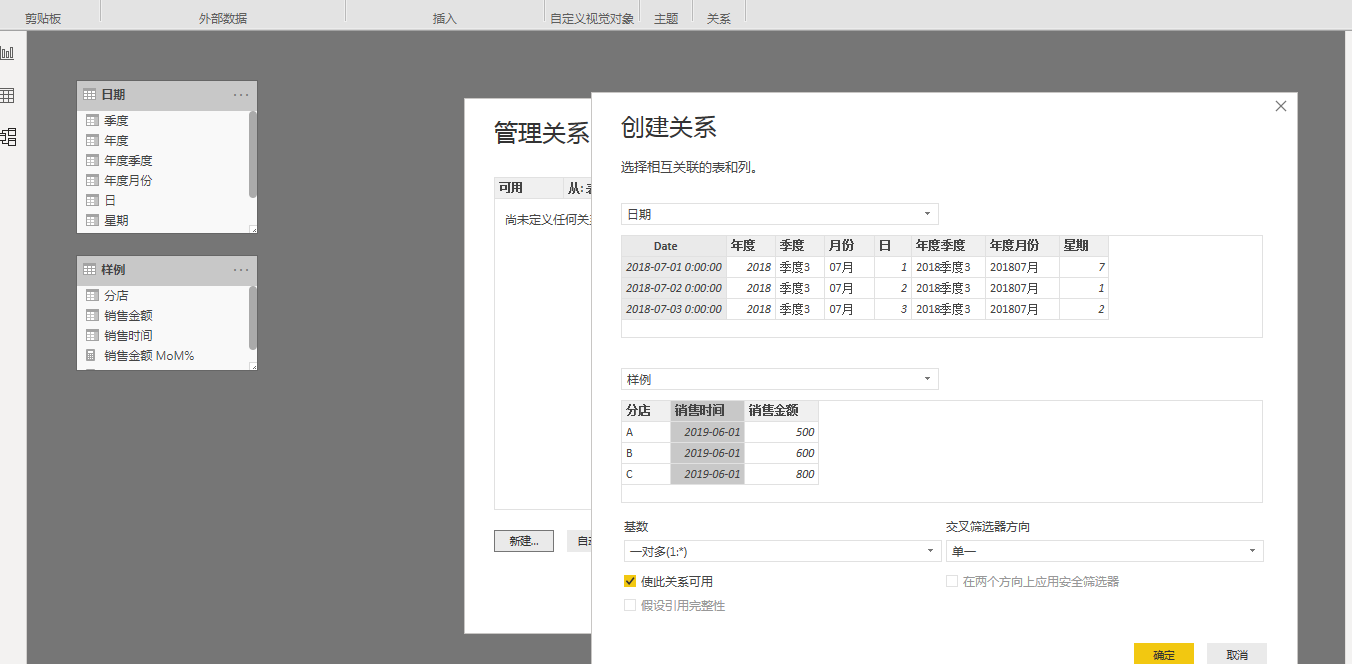Click the 主题 ribbon group label
This screenshot has width=1352, height=664.
click(666, 18)
